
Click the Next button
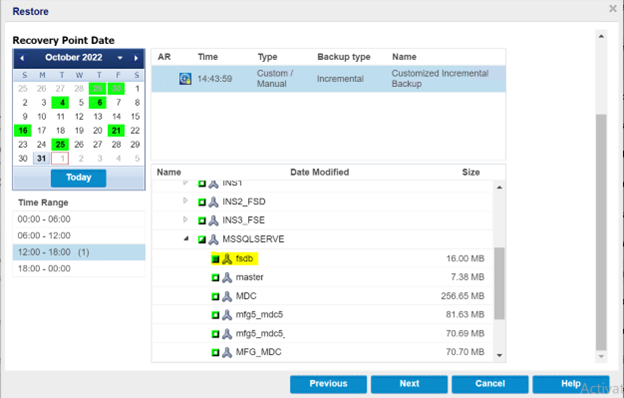409,384
